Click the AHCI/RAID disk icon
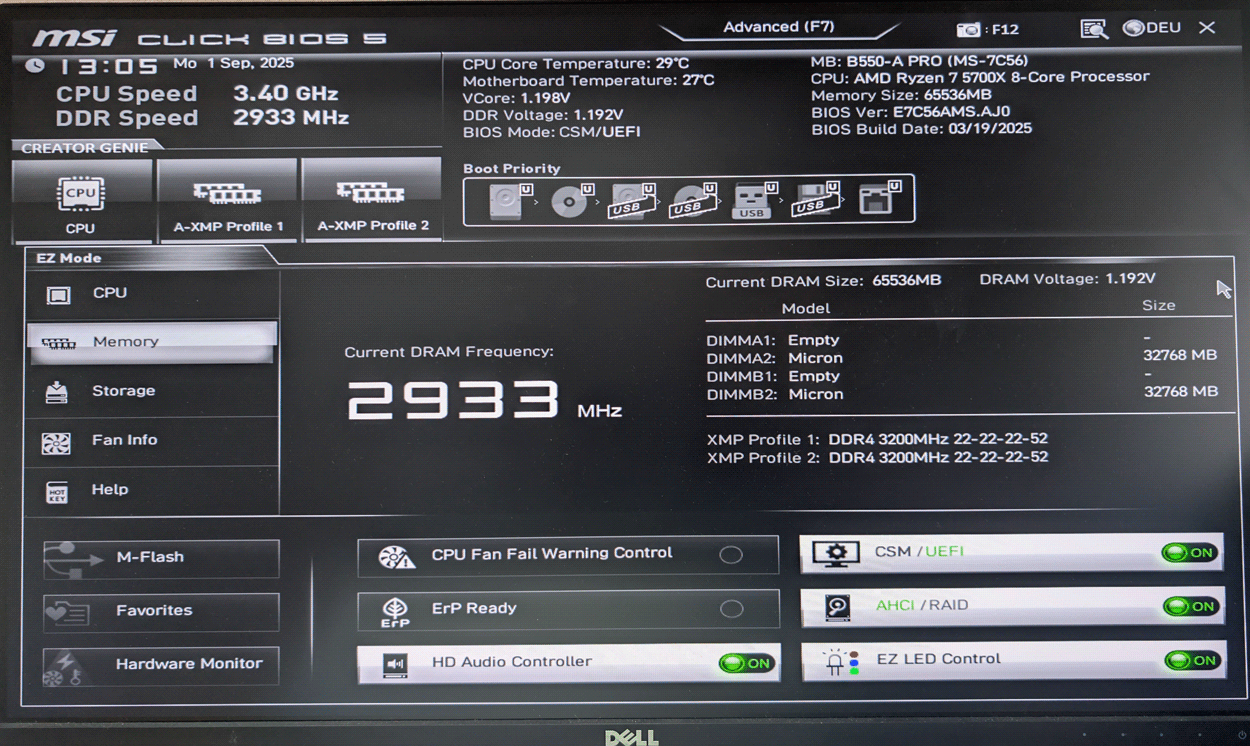The width and height of the screenshot is (1250, 746). pos(838,607)
